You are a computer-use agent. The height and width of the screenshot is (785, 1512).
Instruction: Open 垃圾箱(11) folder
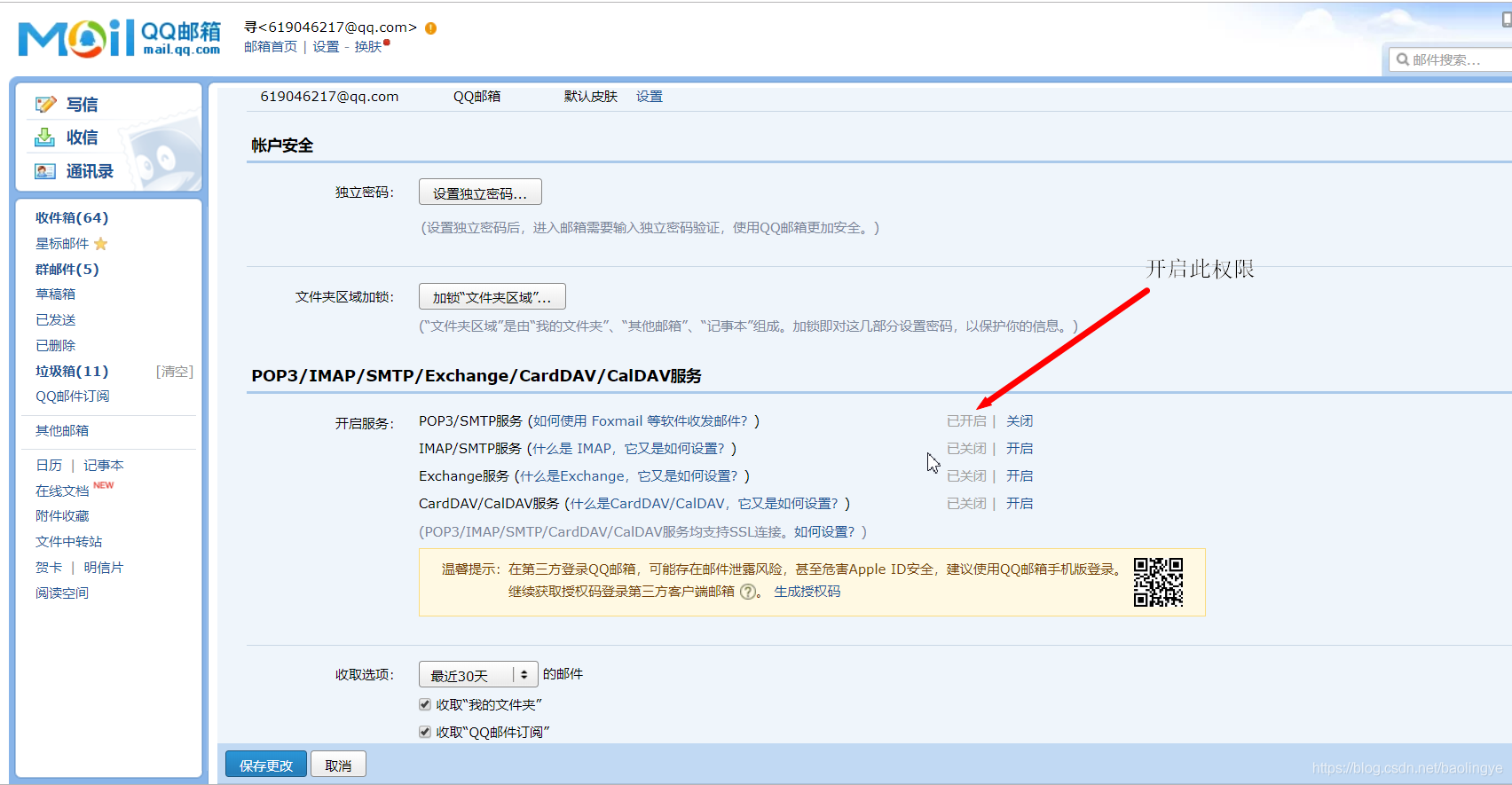72,372
